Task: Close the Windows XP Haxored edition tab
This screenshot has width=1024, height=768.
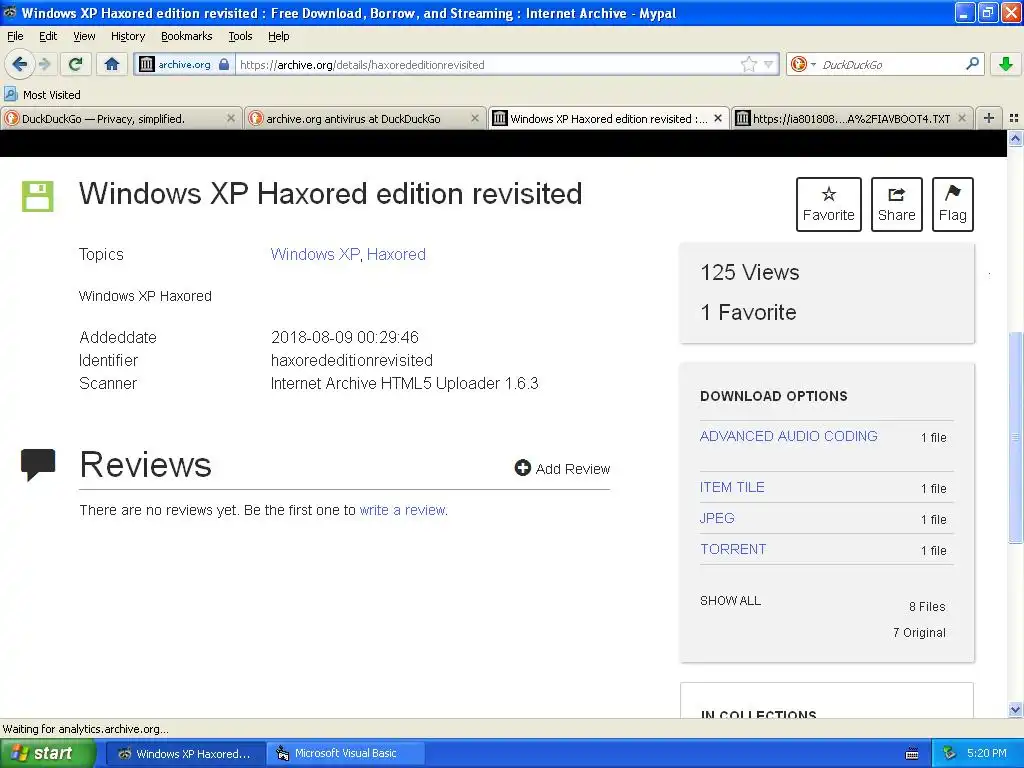Action: [x=718, y=118]
